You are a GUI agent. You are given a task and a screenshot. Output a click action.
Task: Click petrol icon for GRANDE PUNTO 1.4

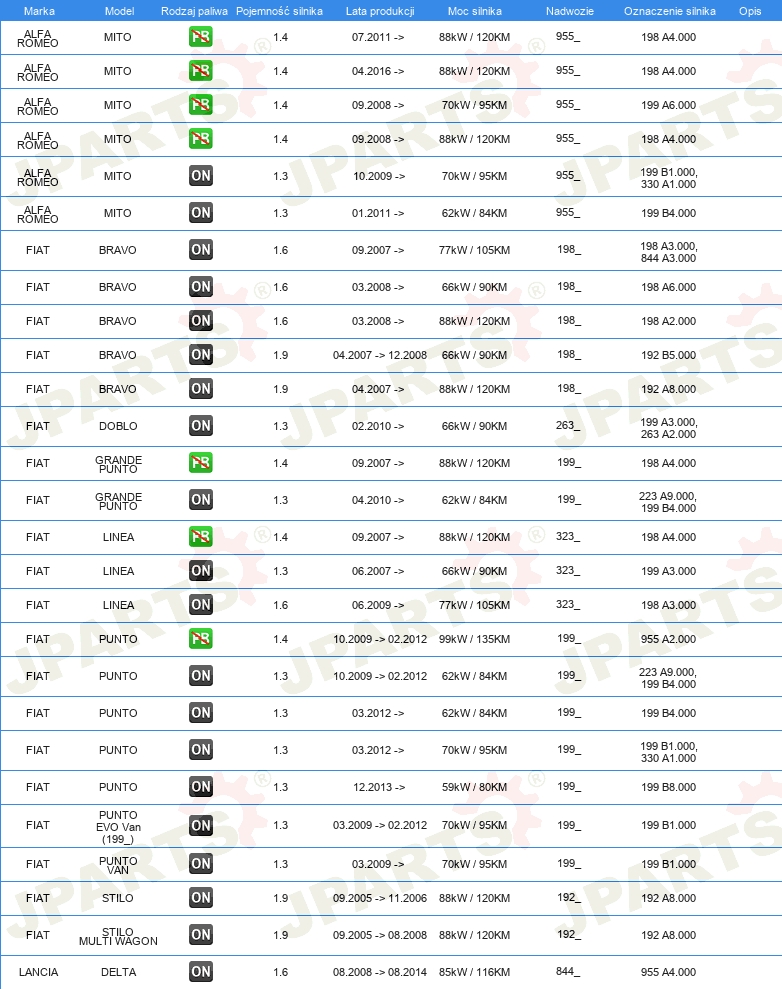coord(201,463)
